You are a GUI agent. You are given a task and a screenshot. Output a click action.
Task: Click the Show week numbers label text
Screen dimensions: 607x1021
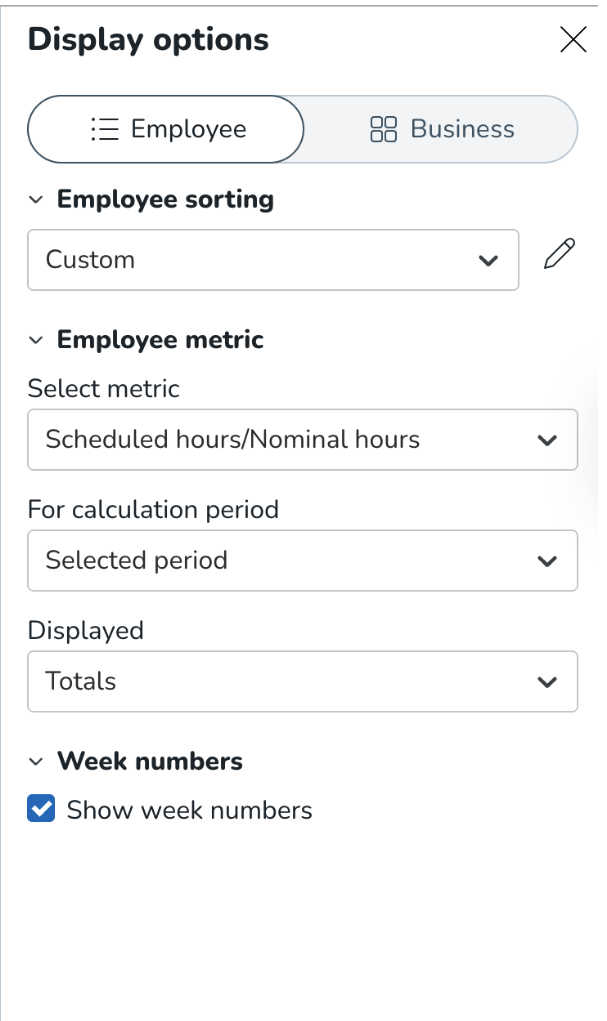pos(189,810)
